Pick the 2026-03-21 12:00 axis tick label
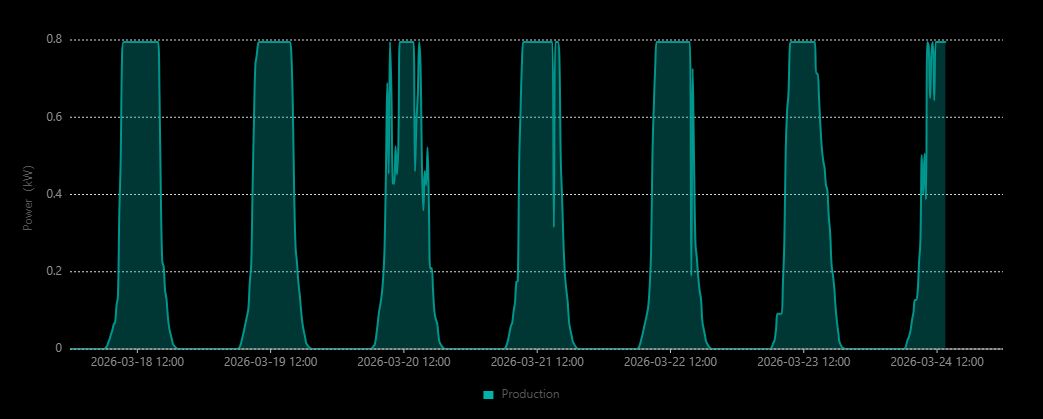This screenshot has width=1043, height=419. (x=537, y=361)
